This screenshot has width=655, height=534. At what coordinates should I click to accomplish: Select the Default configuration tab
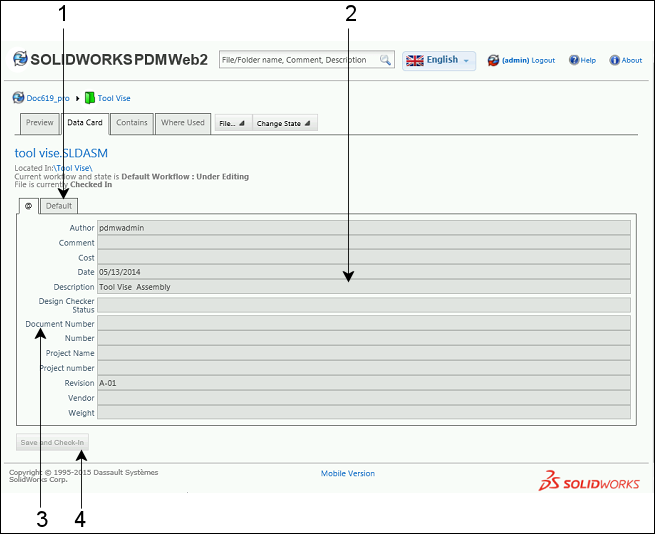(x=59, y=206)
